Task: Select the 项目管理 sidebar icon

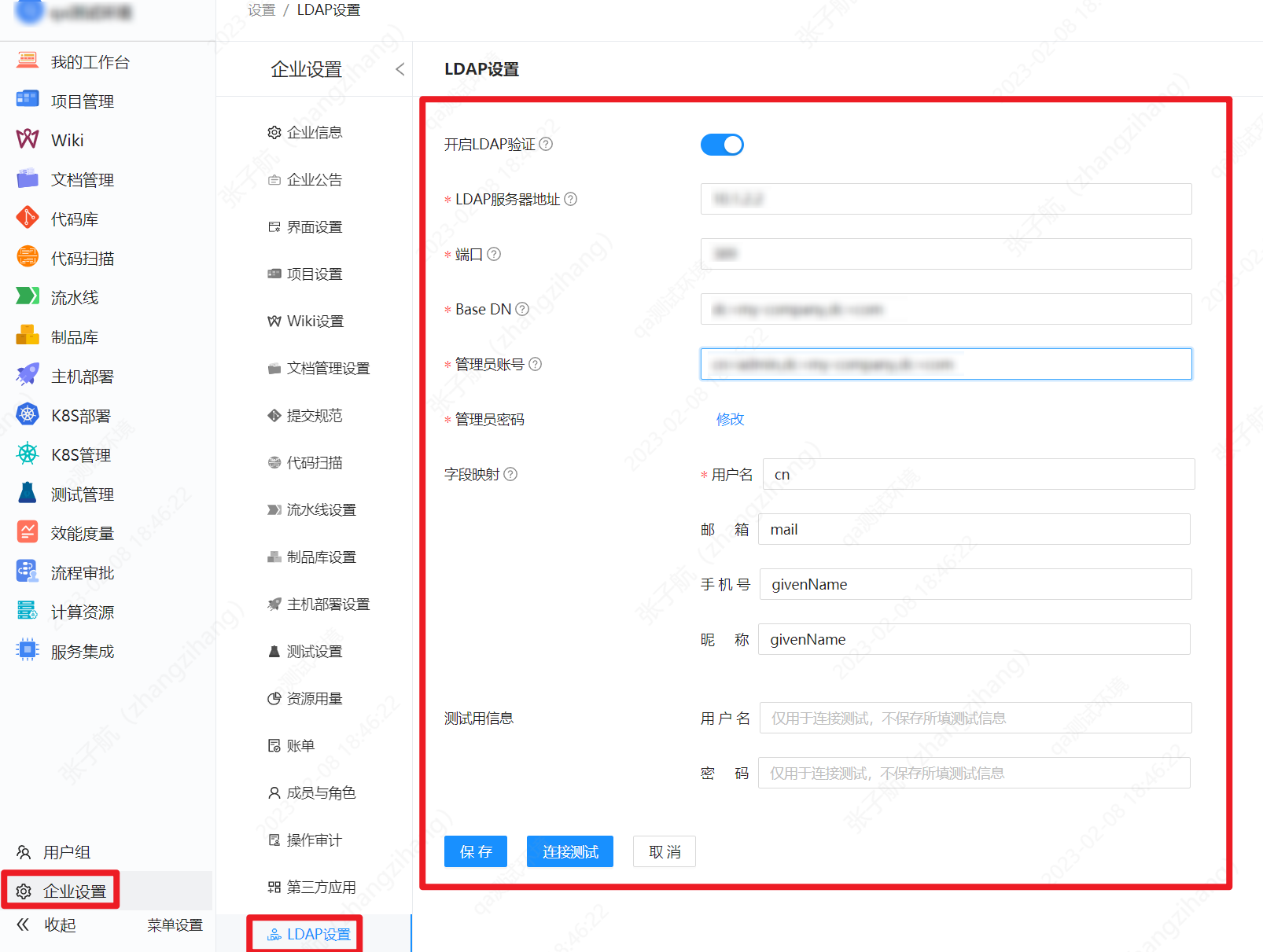Action: tap(82, 100)
